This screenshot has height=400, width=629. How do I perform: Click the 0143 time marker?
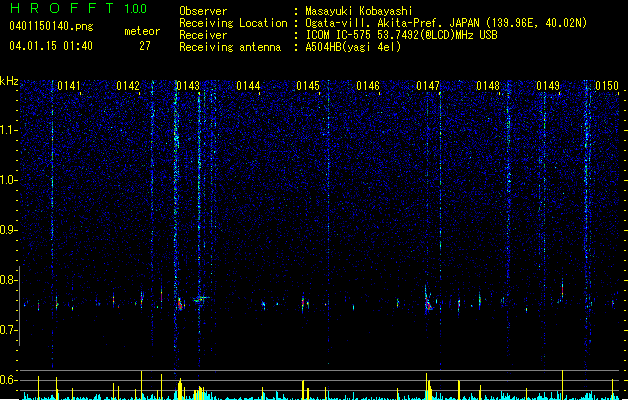188,86
